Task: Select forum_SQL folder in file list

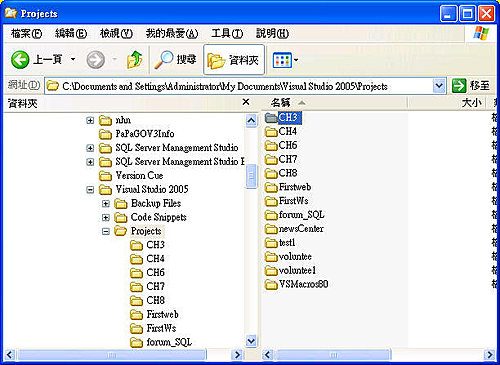Action: tap(295, 215)
